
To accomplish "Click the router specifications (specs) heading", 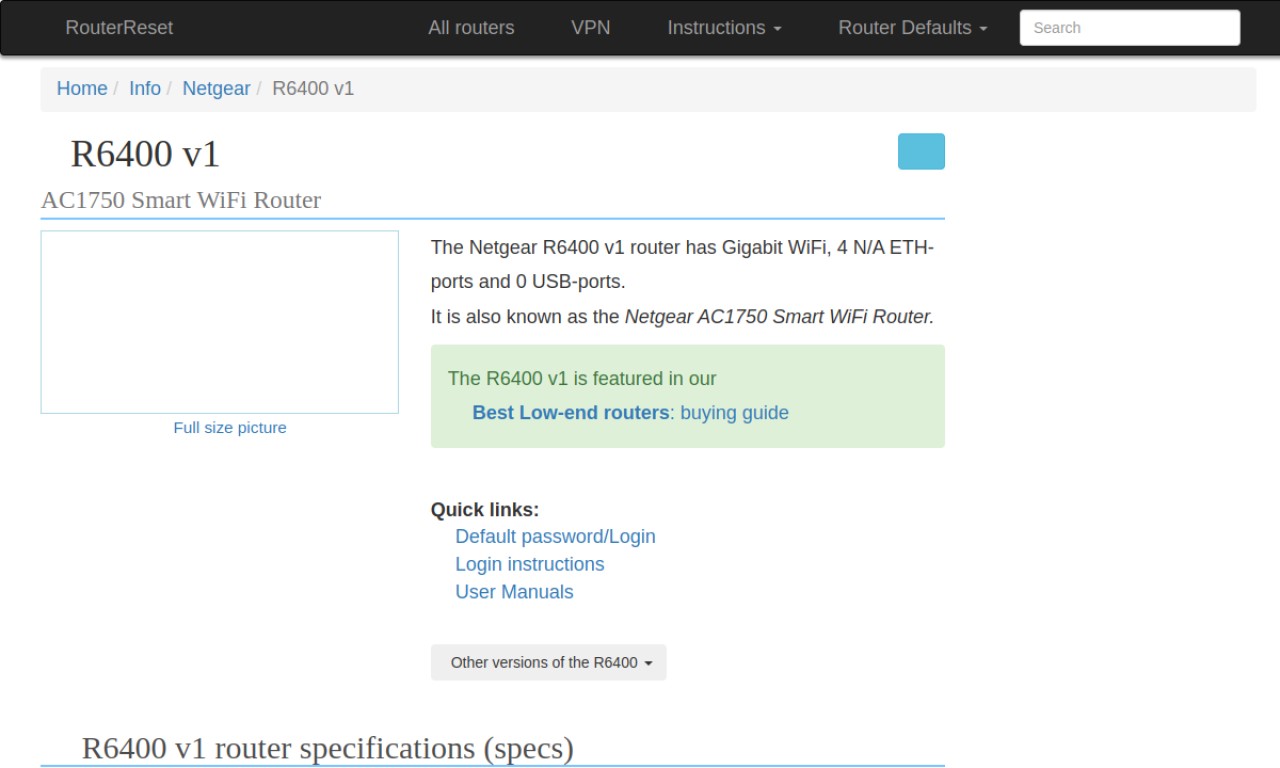I will (x=327, y=748).
